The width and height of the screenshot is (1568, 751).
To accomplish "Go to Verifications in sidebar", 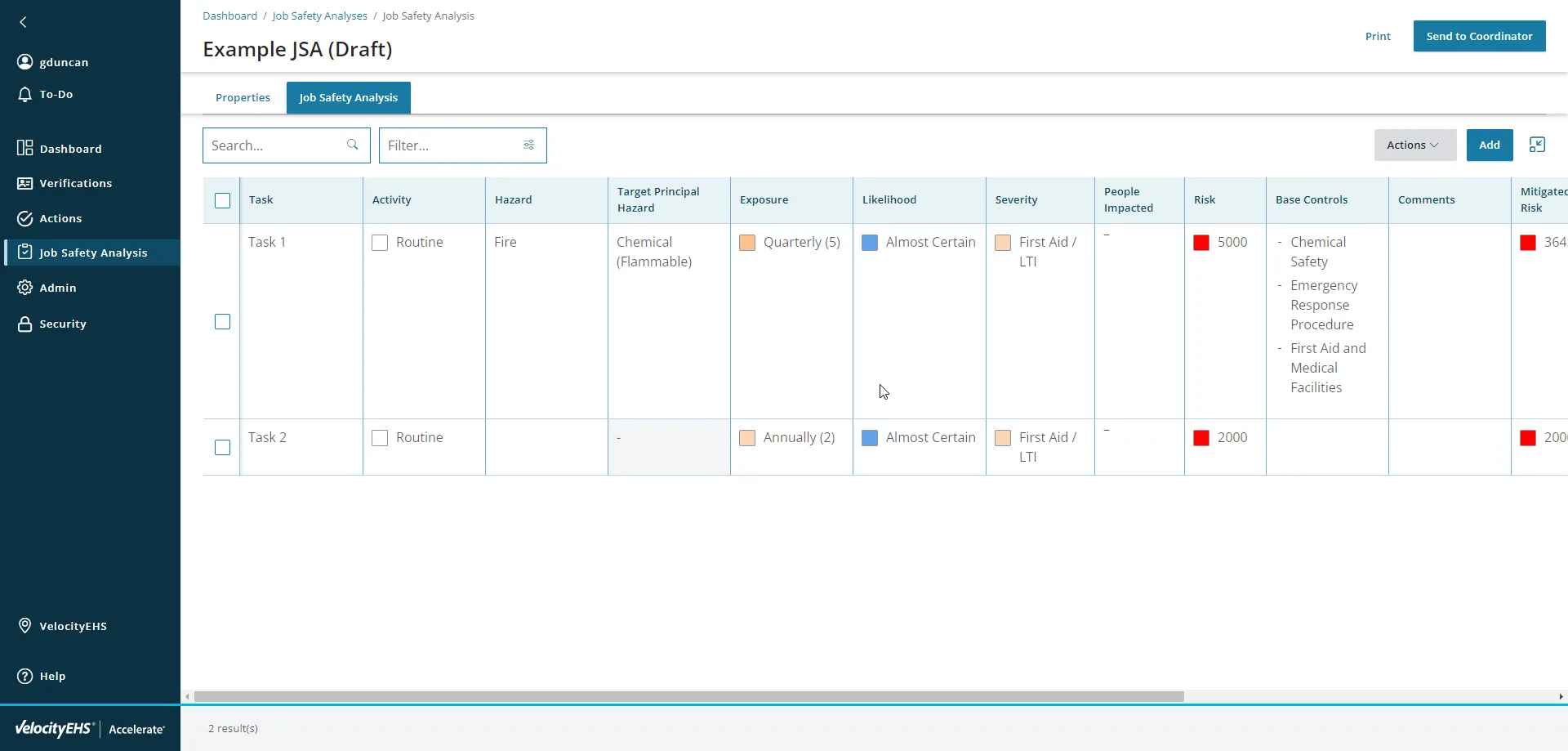I will 75,184.
